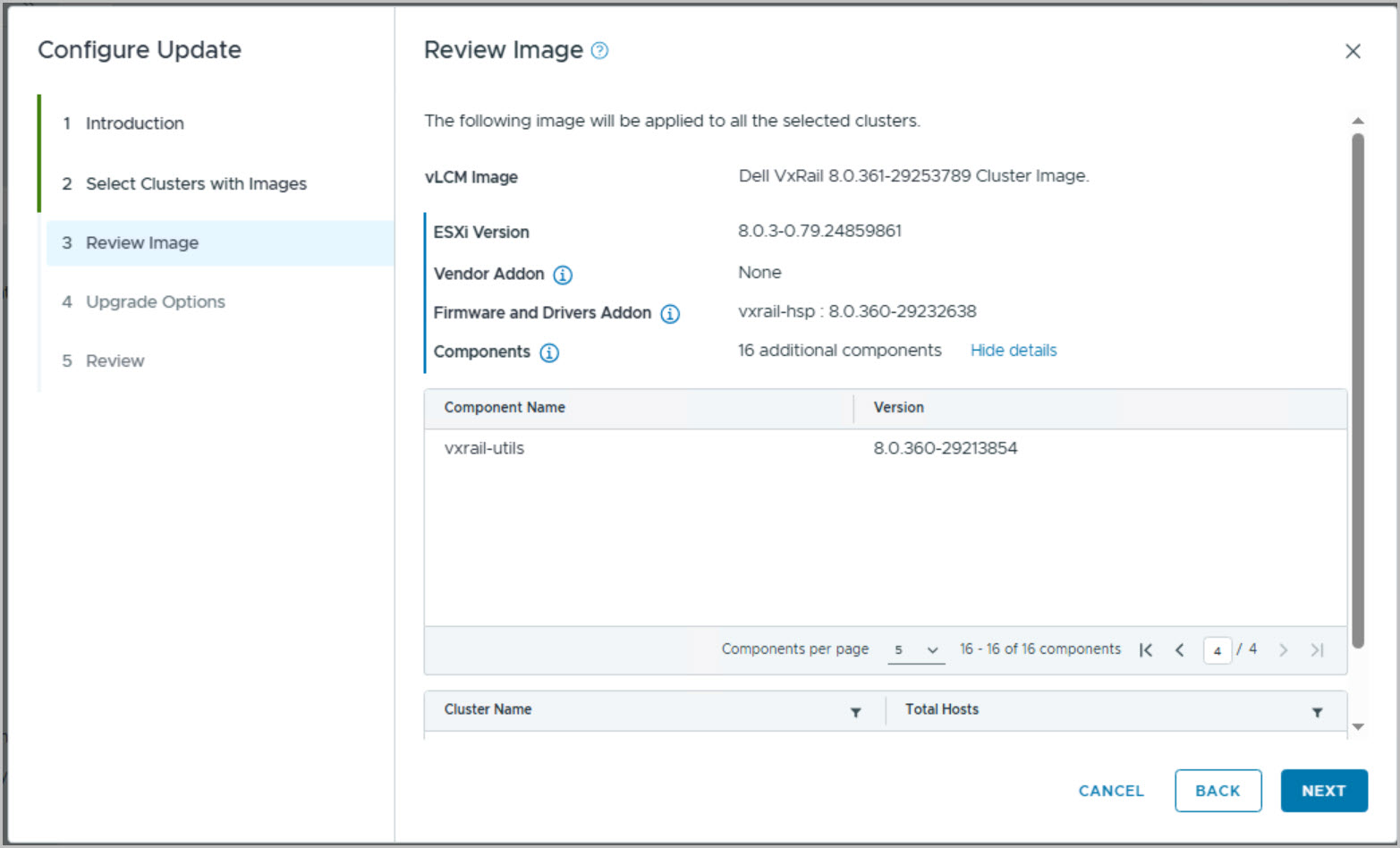Click the Component Name column header

click(505, 408)
